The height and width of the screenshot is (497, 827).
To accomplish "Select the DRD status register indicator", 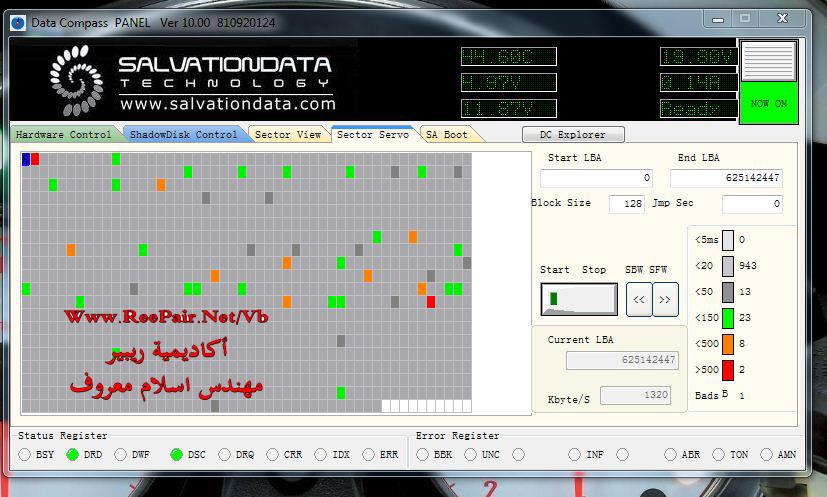I will [73, 455].
